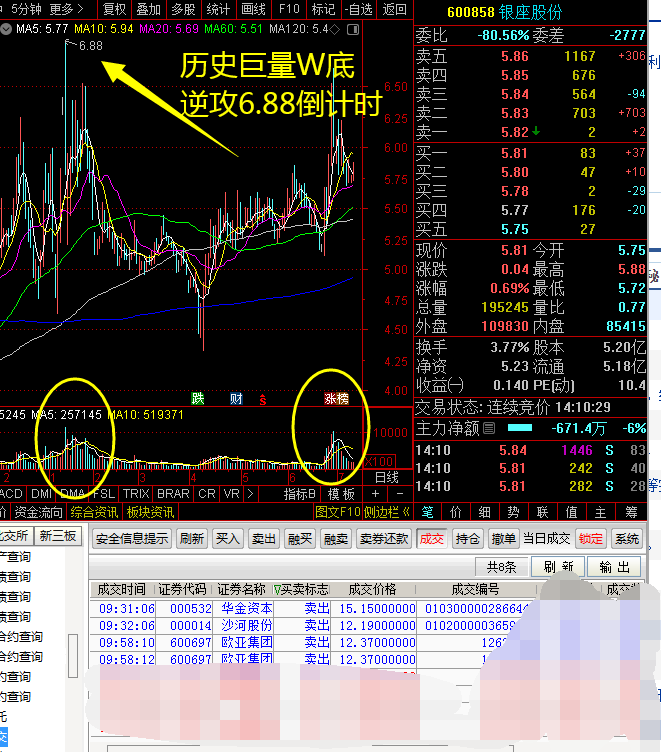Click the X100 volume scale label
661x752 pixels.
click(x=379, y=462)
